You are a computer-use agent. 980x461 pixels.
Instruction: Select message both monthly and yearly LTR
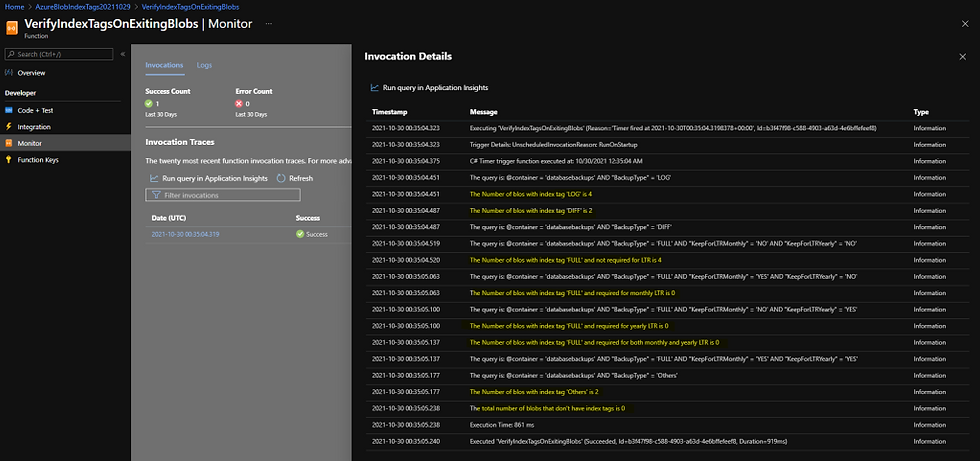[x=594, y=342]
